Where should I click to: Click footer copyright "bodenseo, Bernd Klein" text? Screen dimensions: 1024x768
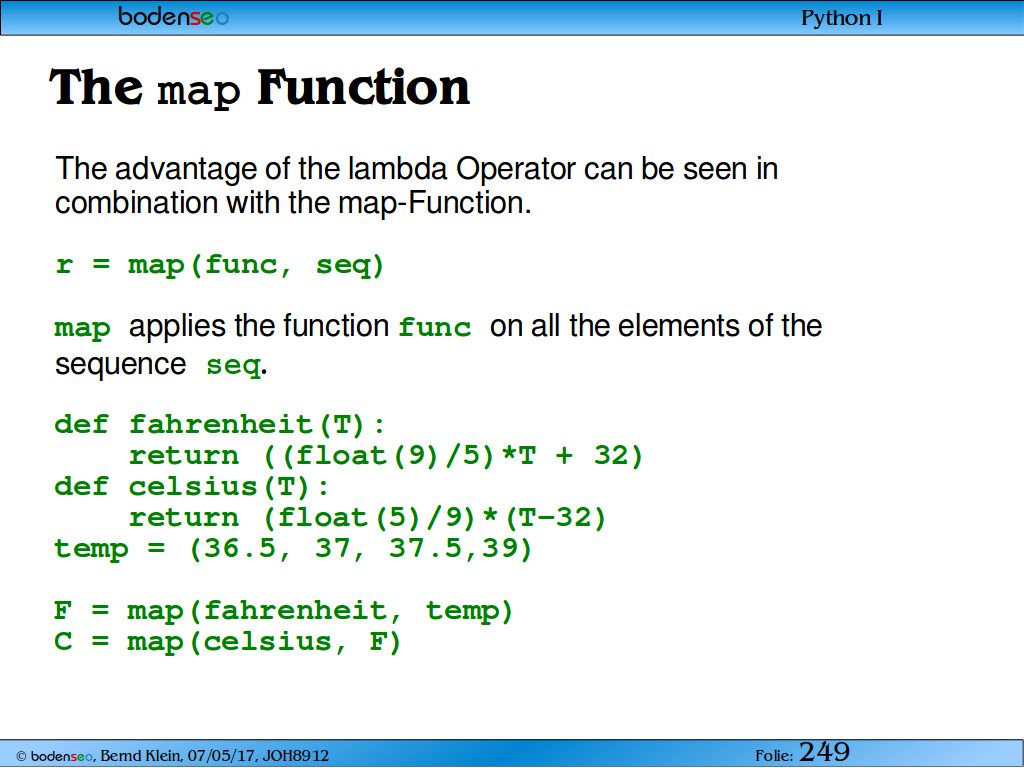(x=98, y=756)
